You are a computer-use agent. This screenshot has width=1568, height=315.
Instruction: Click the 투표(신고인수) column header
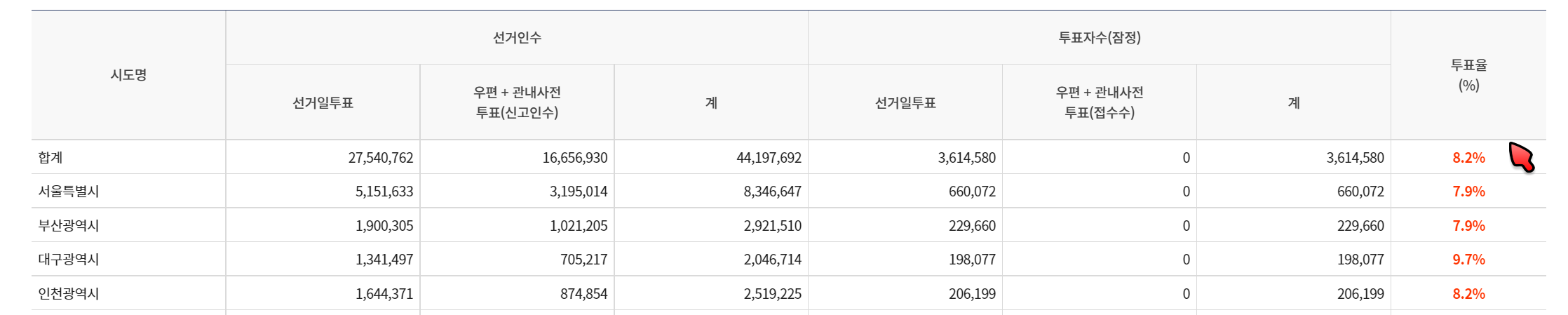517,102
